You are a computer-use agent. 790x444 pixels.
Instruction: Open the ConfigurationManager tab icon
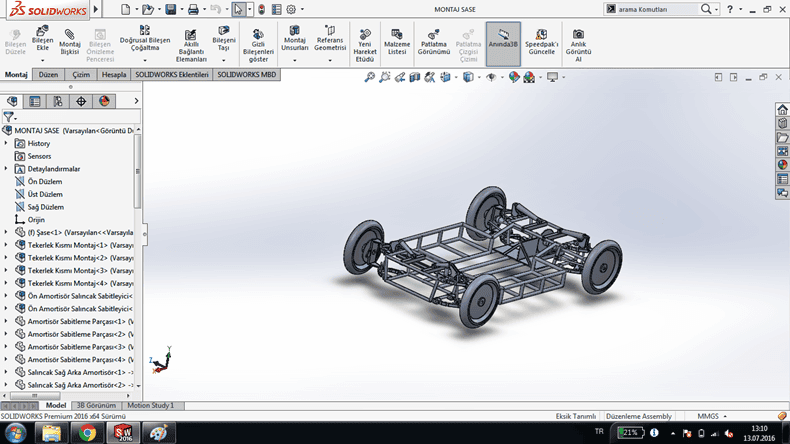pyautogui.click(x=58, y=101)
